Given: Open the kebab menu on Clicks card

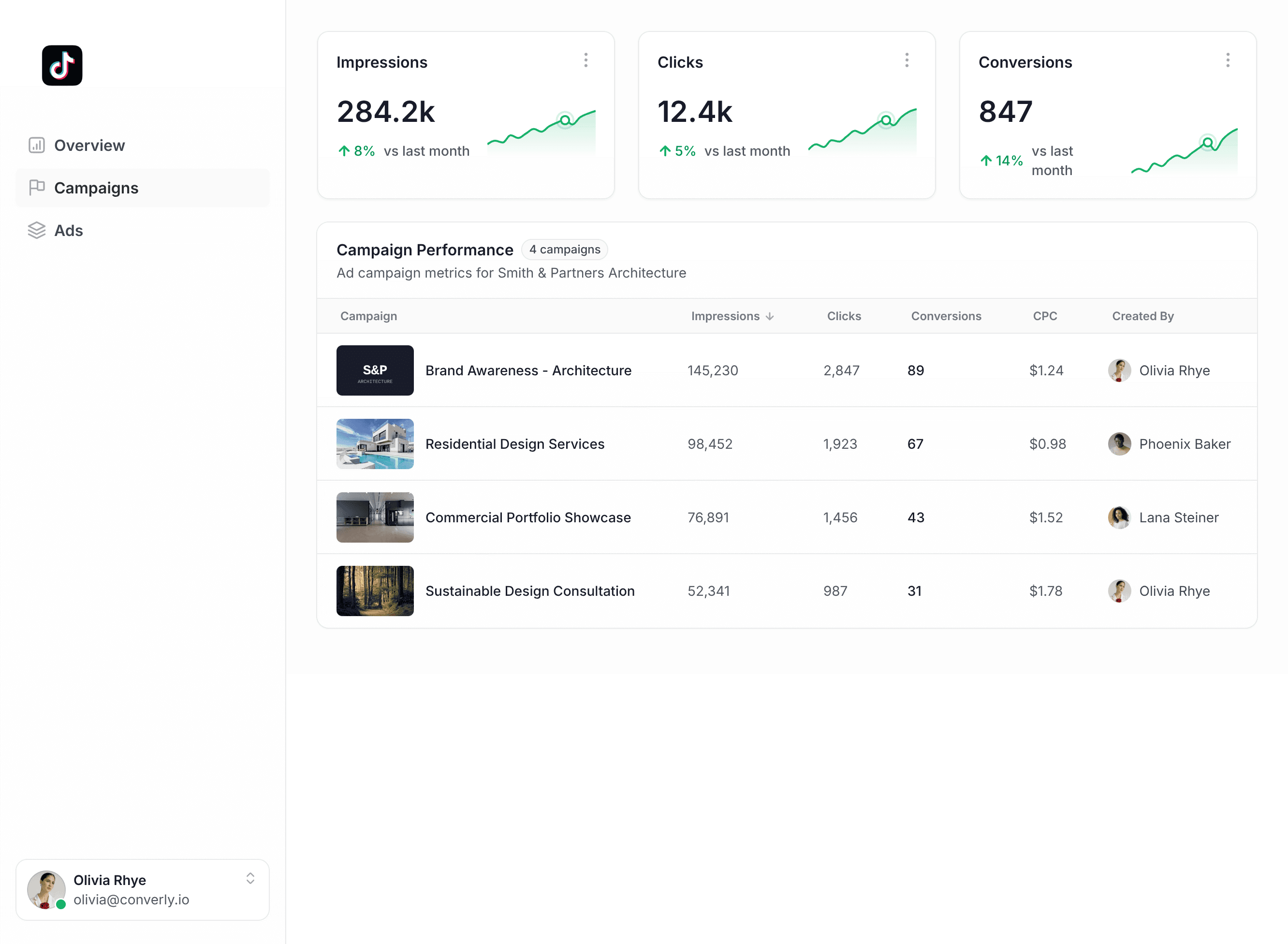Looking at the screenshot, I should (907, 60).
